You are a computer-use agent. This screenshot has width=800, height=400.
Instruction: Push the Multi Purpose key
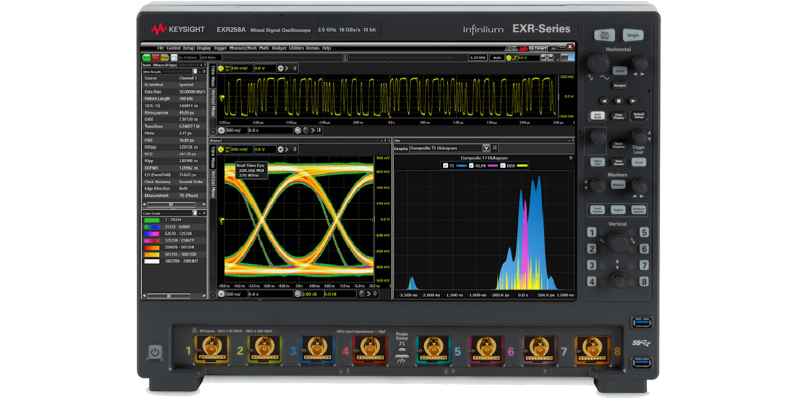(x=618, y=145)
